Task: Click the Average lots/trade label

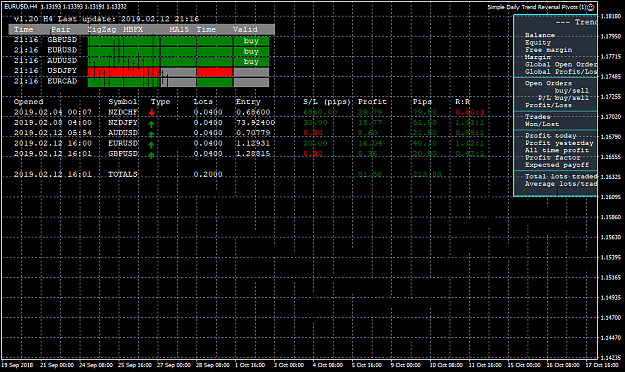Action: (x=561, y=184)
